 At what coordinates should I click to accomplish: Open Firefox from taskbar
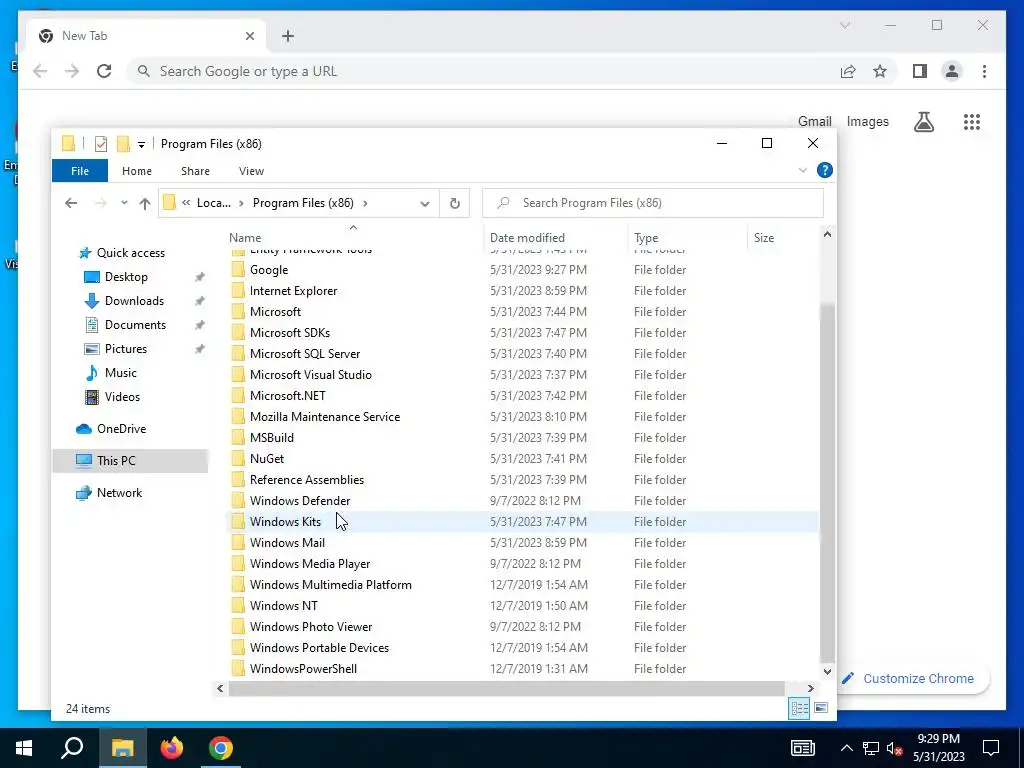pyautogui.click(x=172, y=748)
